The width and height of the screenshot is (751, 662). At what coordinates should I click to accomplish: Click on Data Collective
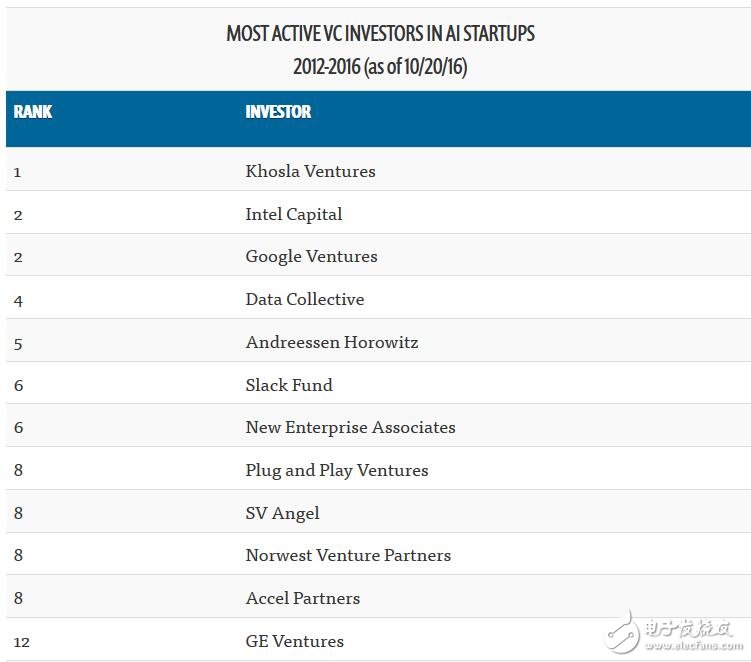coord(305,299)
